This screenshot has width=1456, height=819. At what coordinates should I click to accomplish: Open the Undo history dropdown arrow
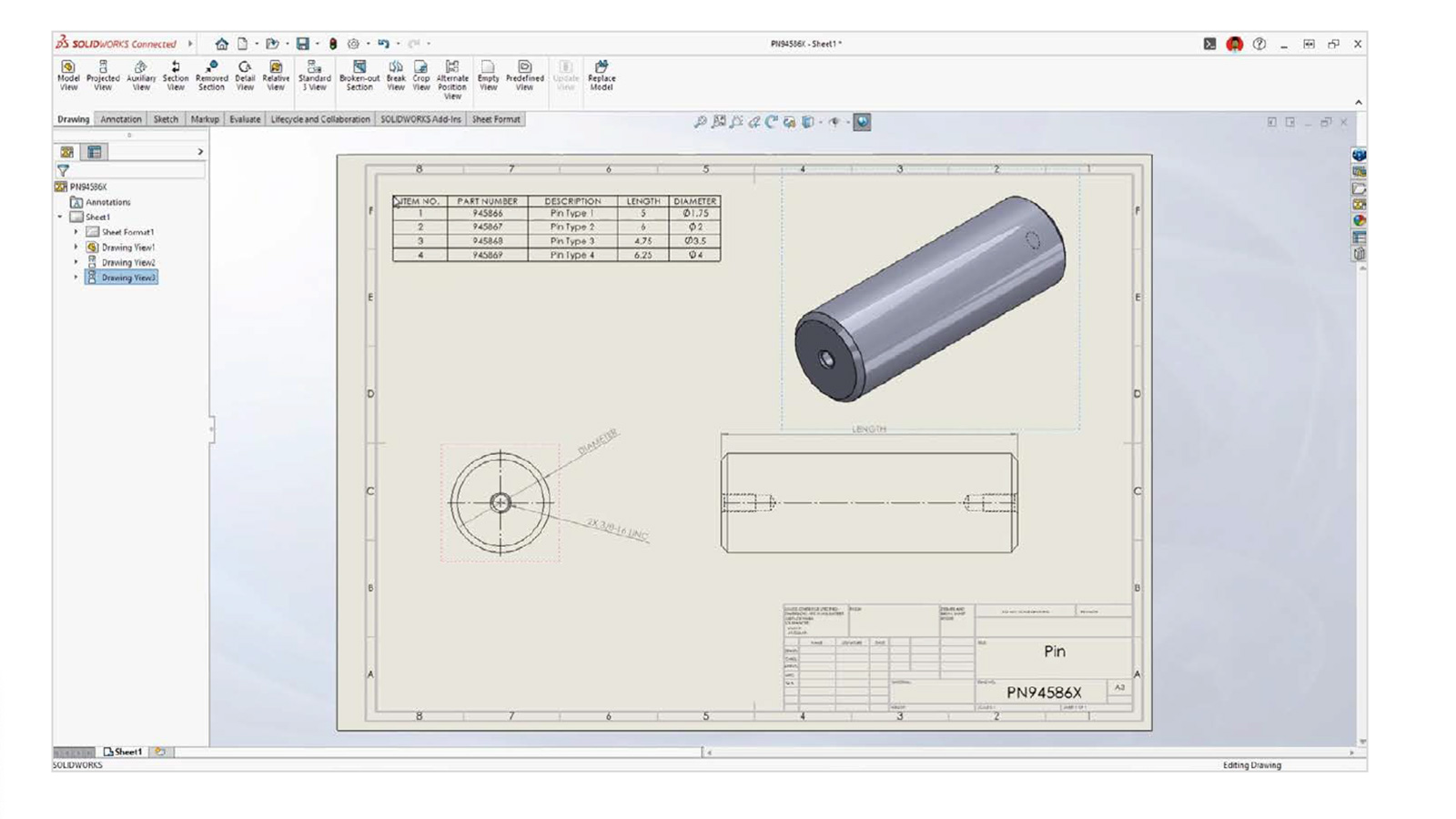pyautogui.click(x=398, y=44)
